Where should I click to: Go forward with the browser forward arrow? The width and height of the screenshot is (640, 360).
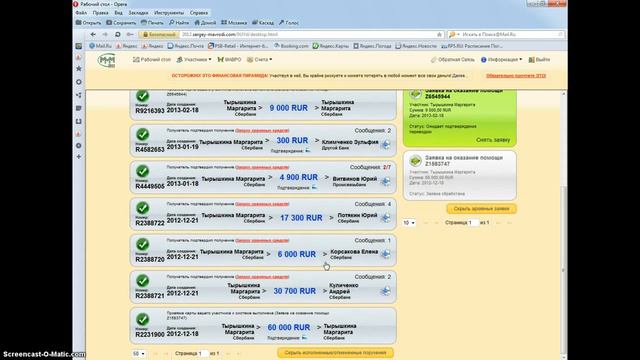pyautogui.click(x=105, y=35)
